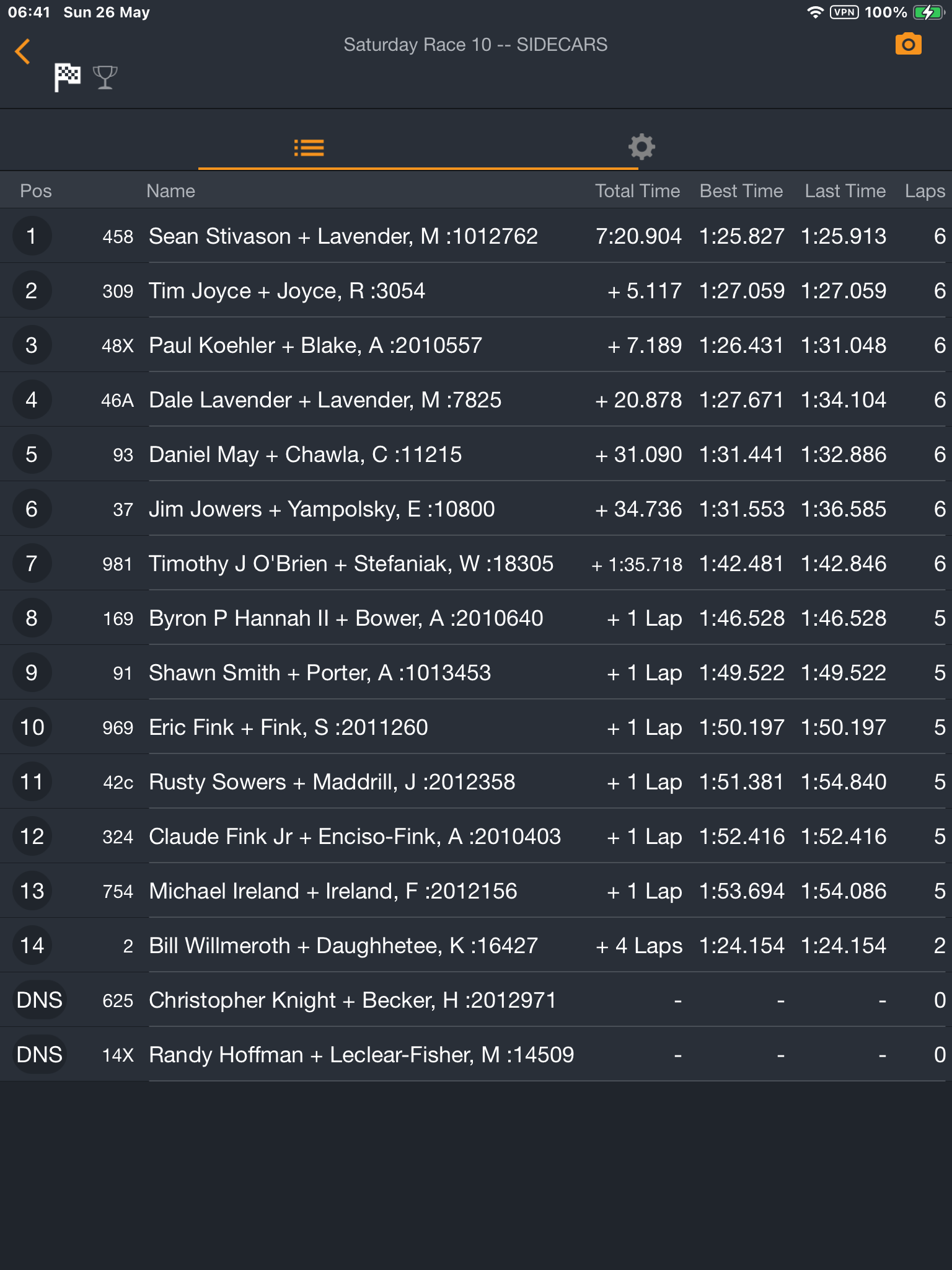The height and width of the screenshot is (1270, 952).
Task: Tap the orange back arrow
Action: tap(23, 51)
